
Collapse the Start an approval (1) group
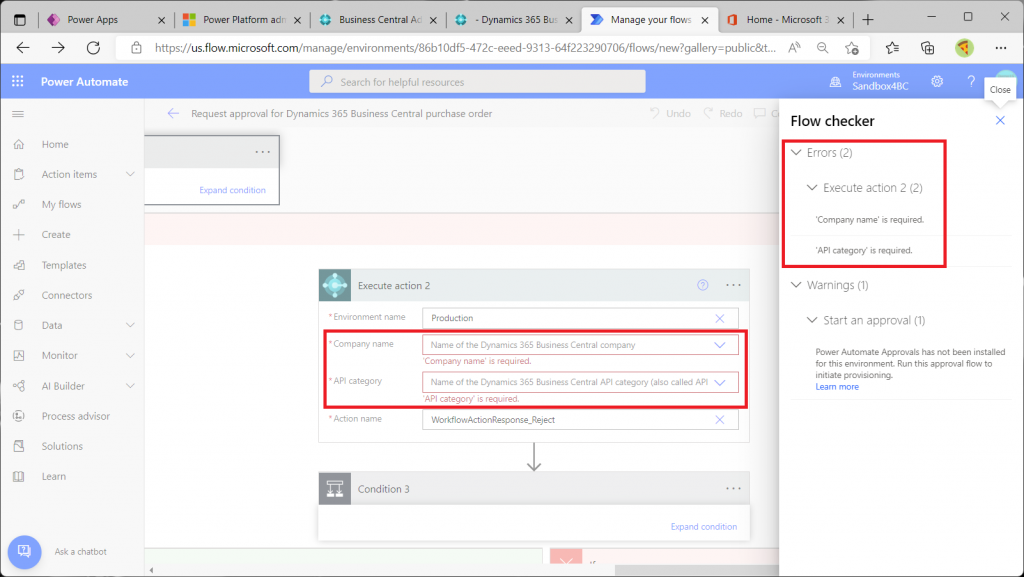812,320
